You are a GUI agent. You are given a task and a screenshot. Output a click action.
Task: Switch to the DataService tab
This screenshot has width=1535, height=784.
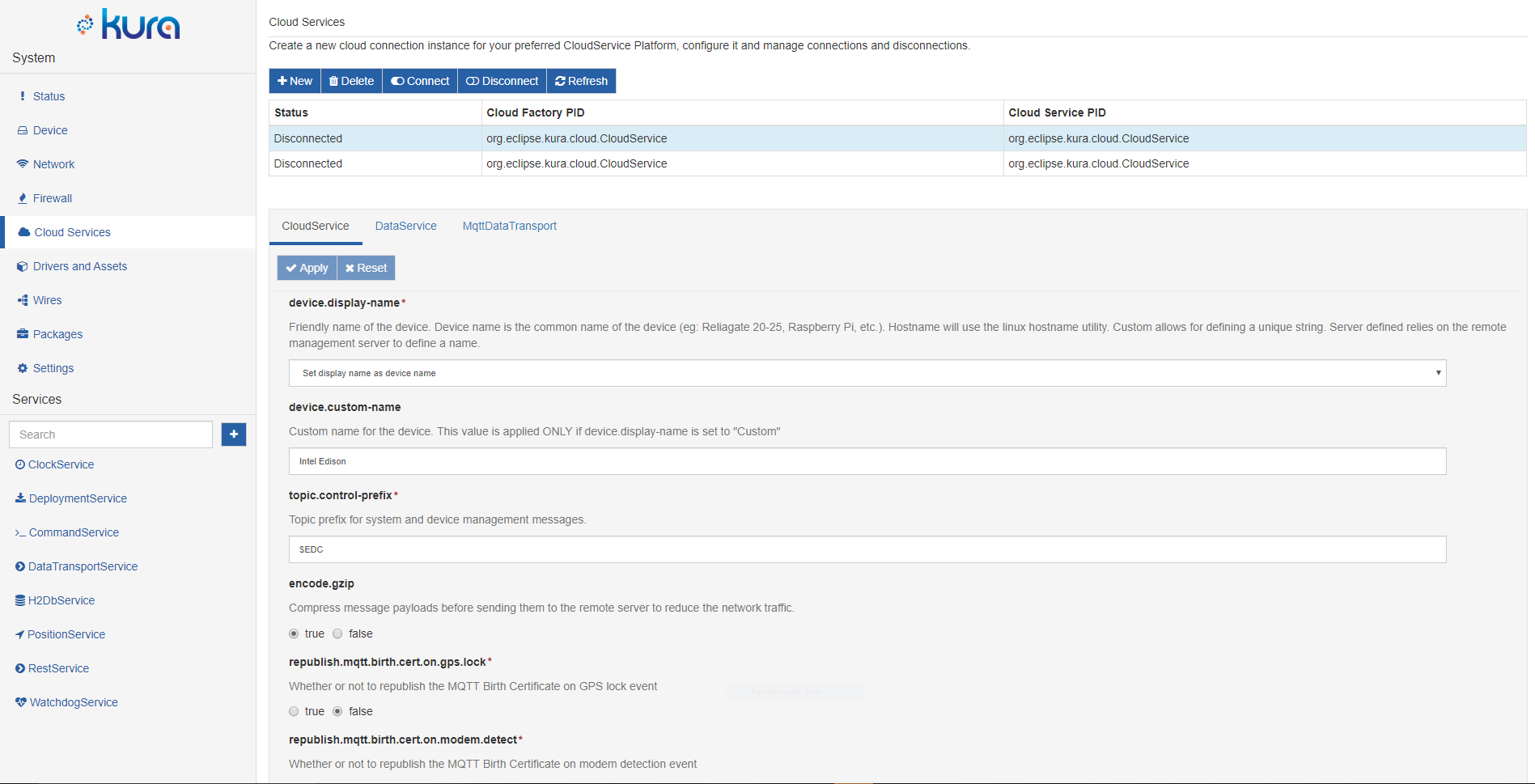[405, 226]
